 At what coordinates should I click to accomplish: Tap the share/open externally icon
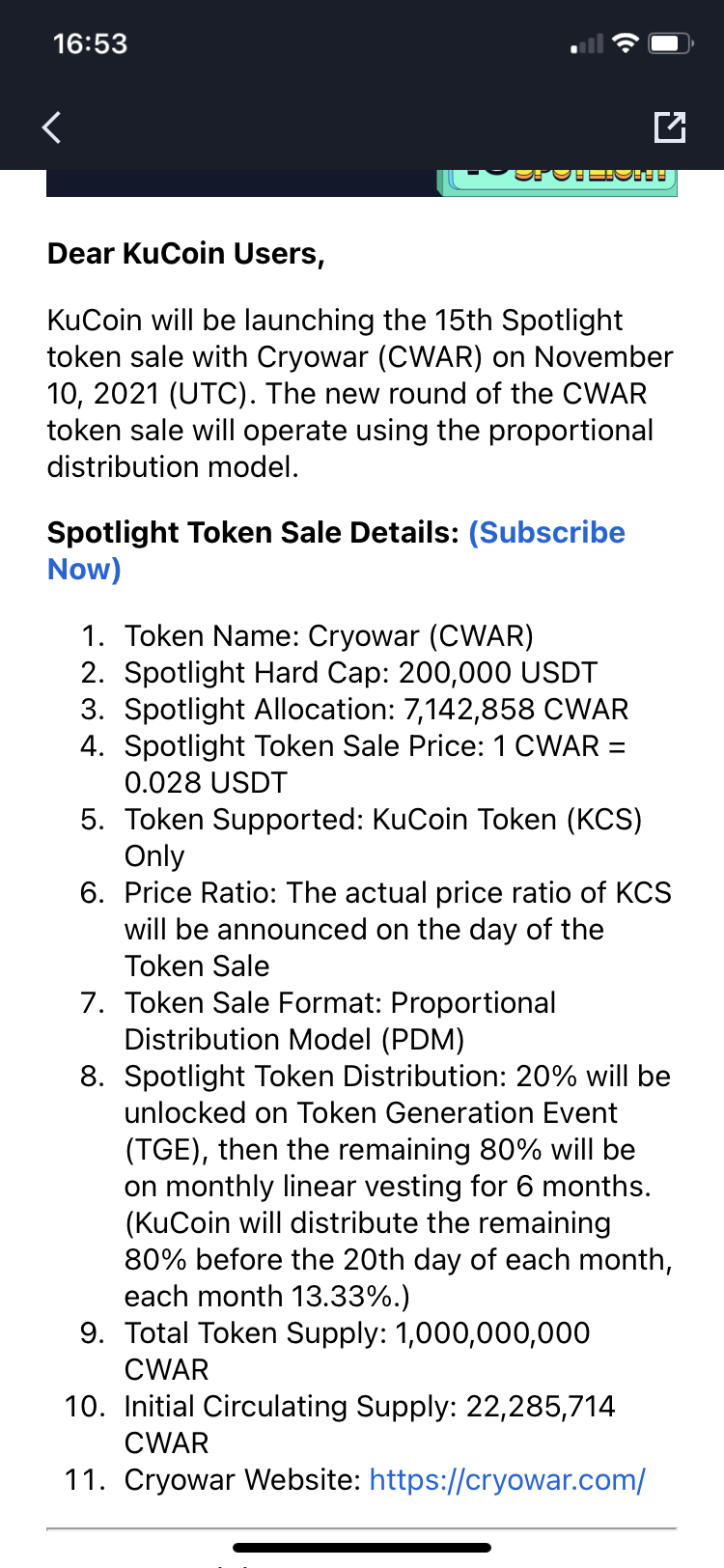coord(669,126)
